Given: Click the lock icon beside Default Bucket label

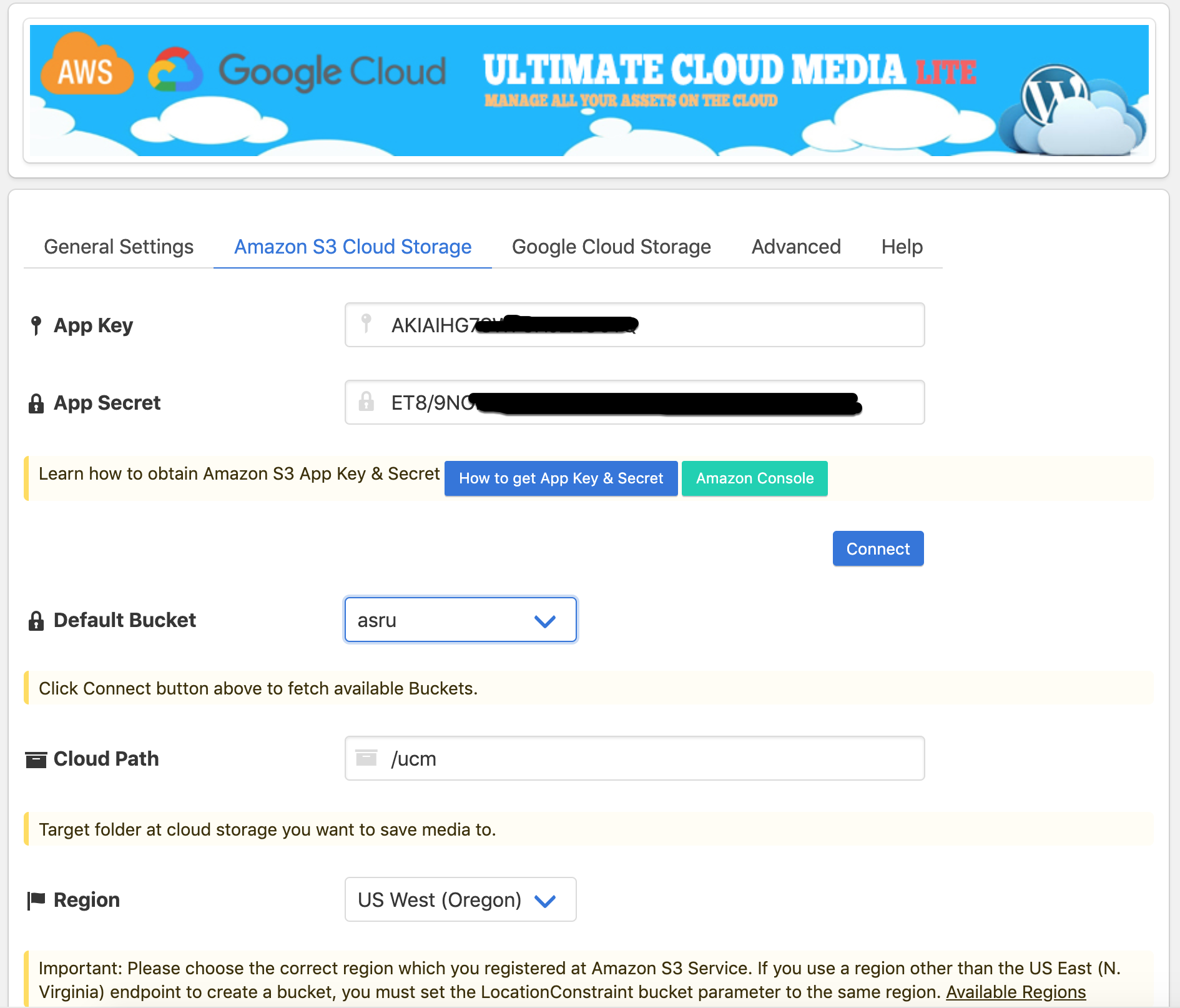Looking at the screenshot, I should pyautogui.click(x=36, y=621).
